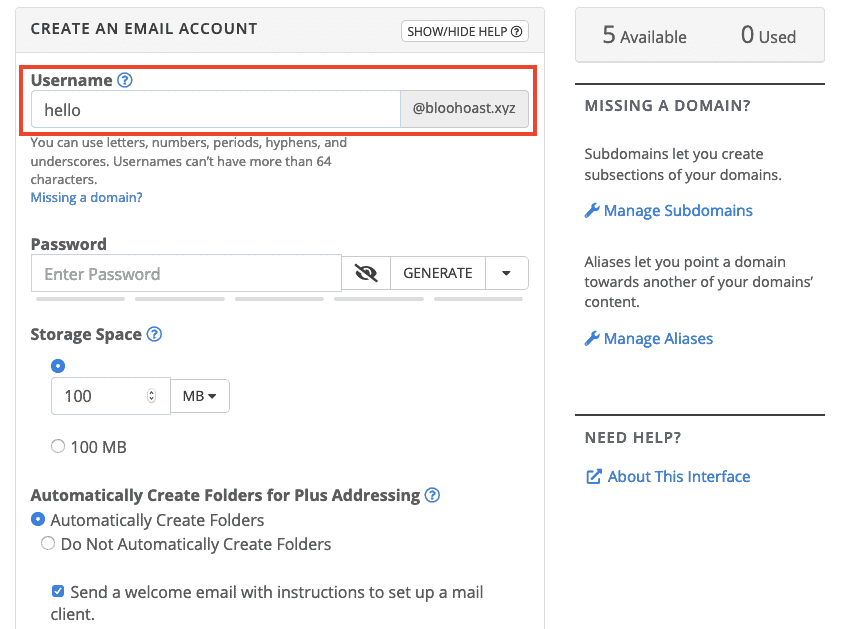
Task: Select Automatically Create Folders option
Action: tap(38, 519)
